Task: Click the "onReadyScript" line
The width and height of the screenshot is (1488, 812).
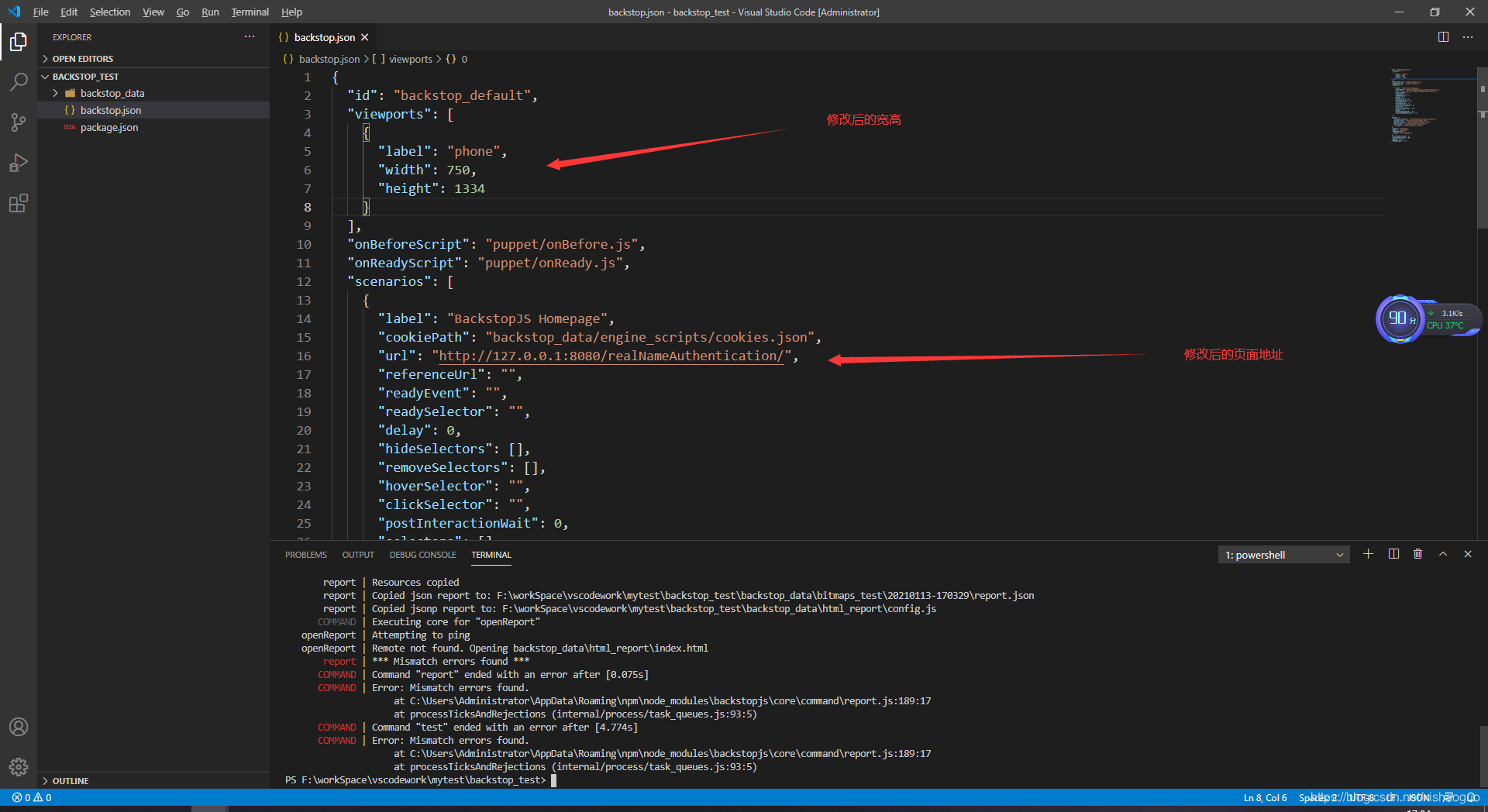Action: click(488, 263)
